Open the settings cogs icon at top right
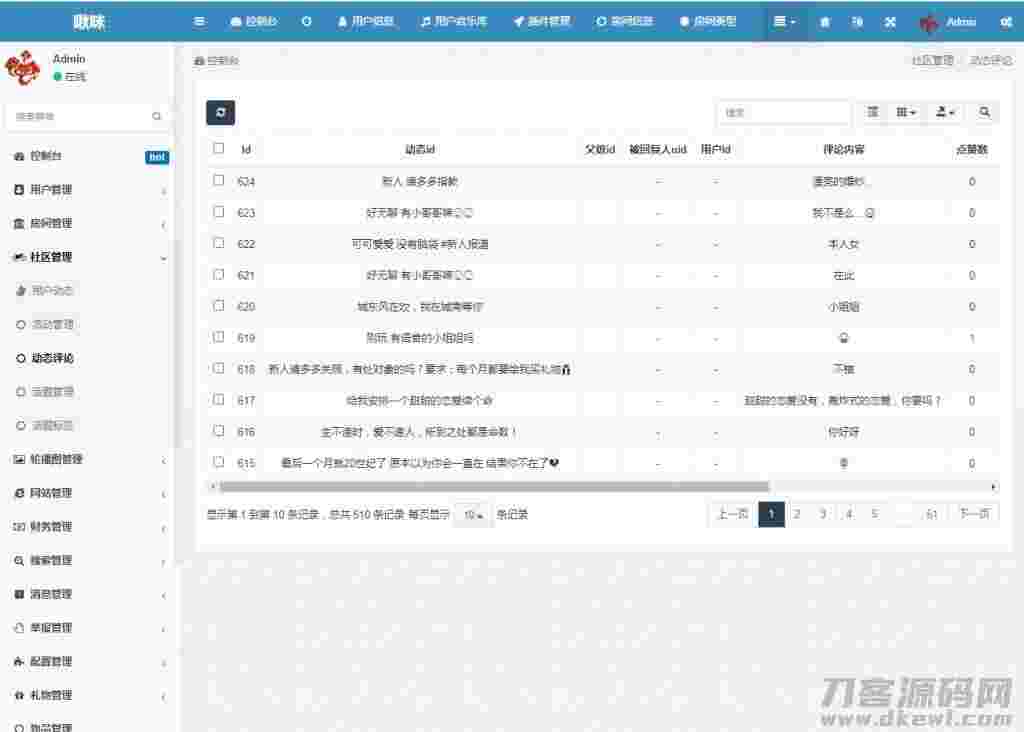The image size is (1024, 732). tap(1006, 22)
